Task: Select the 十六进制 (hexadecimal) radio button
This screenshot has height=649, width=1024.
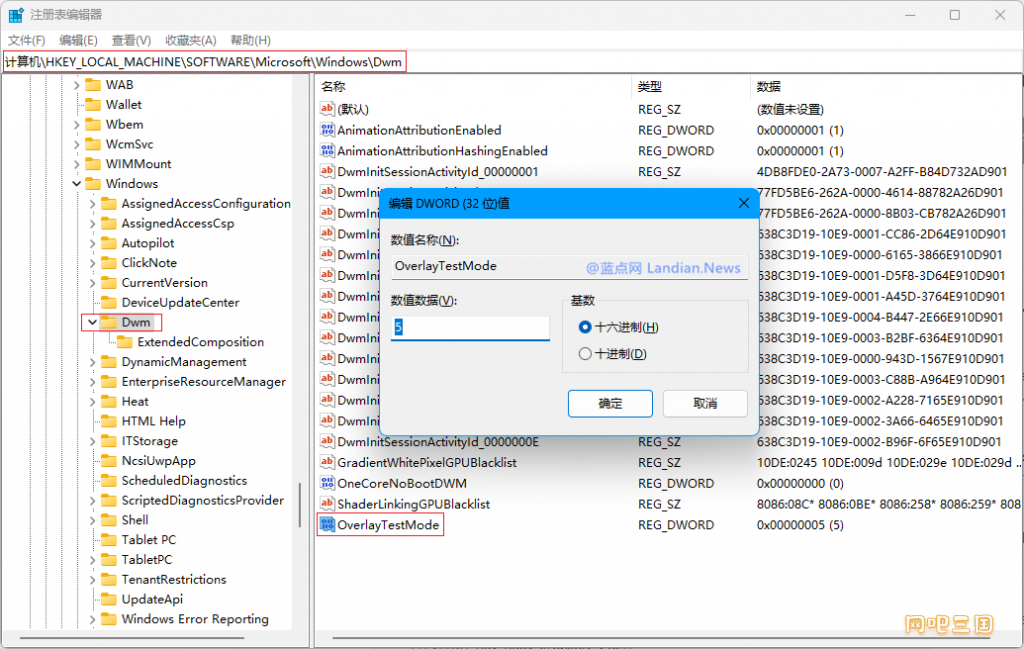Action: 585,327
